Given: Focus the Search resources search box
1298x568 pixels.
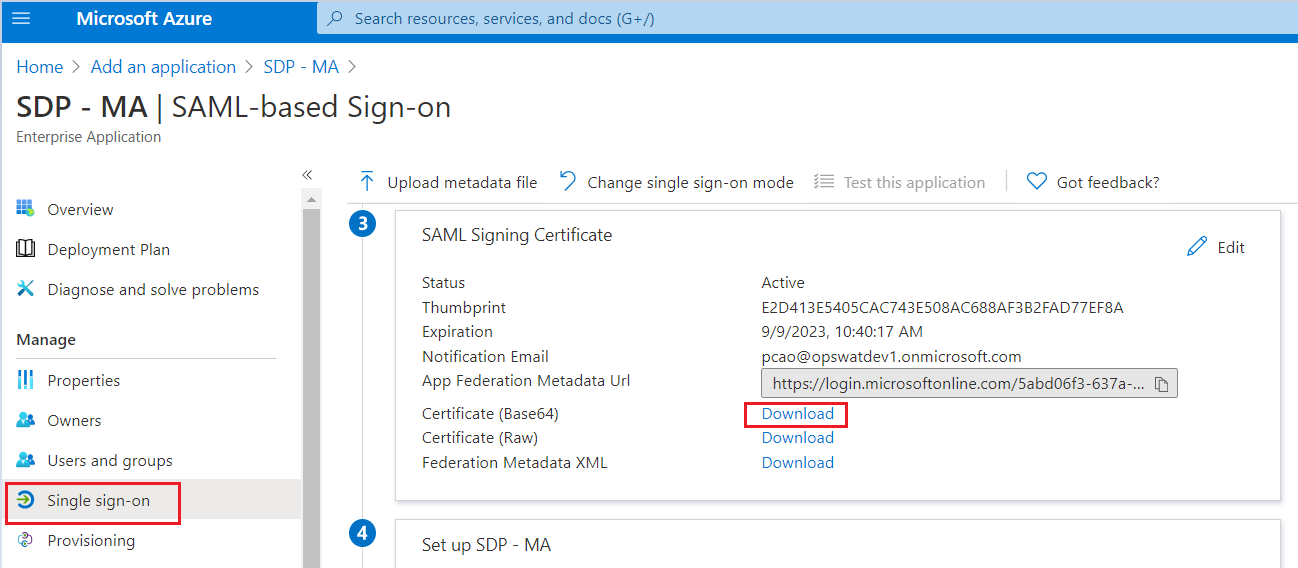Looking at the screenshot, I should [700, 19].
